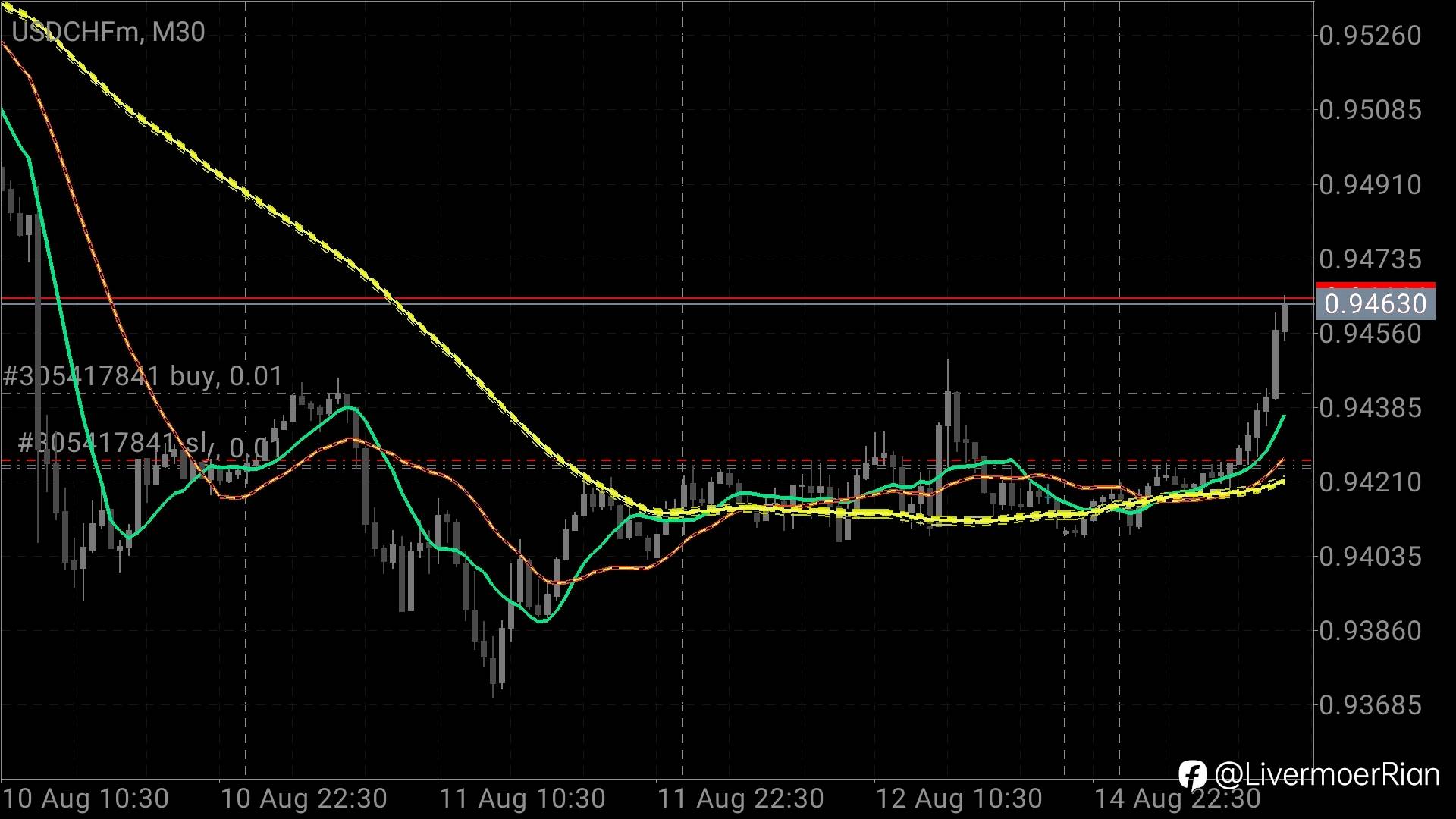The image size is (1456, 819).
Task: Click the current price tag 0.94630
Action: (x=1376, y=304)
